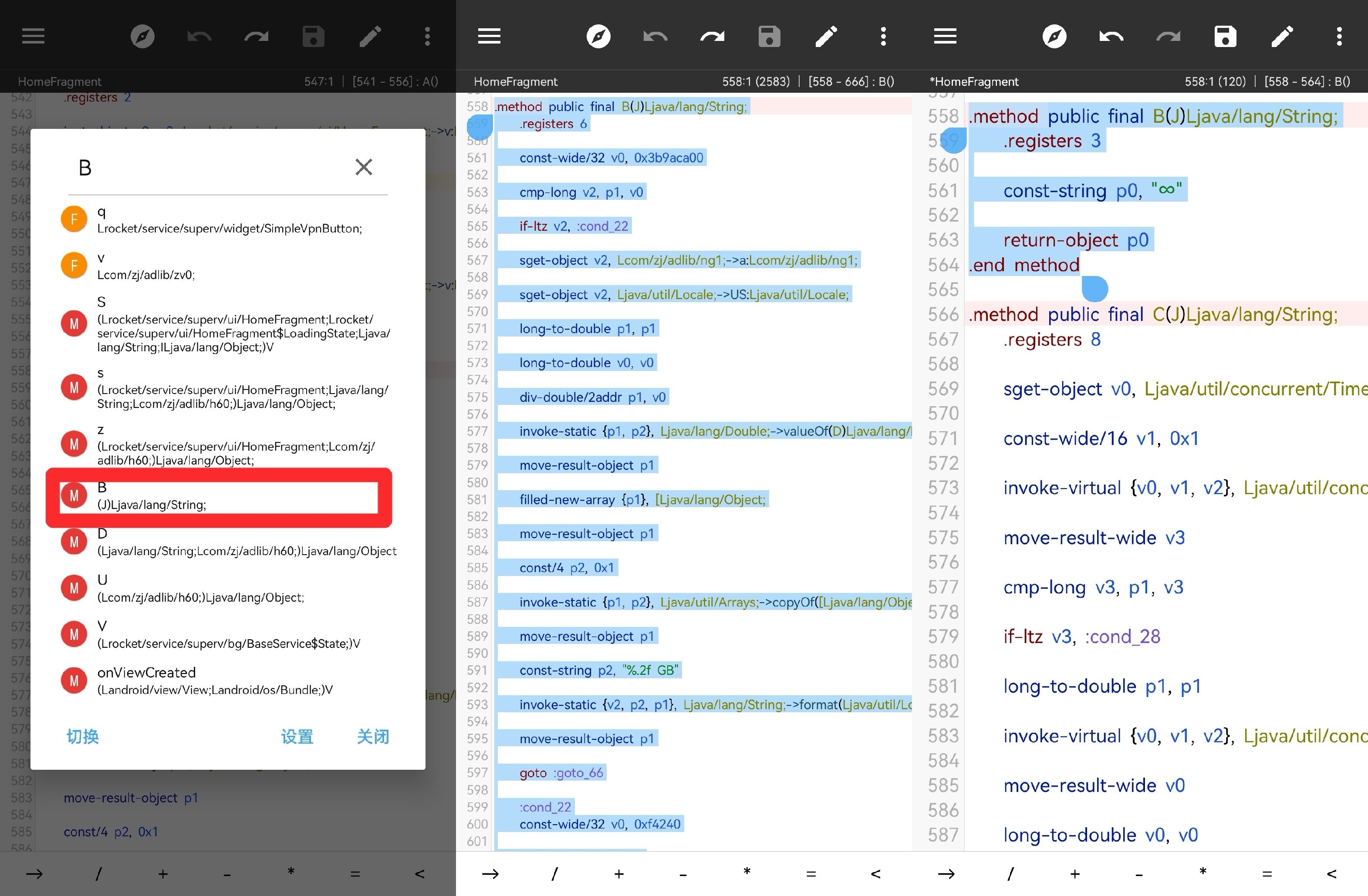Screen dimensions: 1368x896
Task: Open navigation compass in right editor pane
Action: point(1054,36)
